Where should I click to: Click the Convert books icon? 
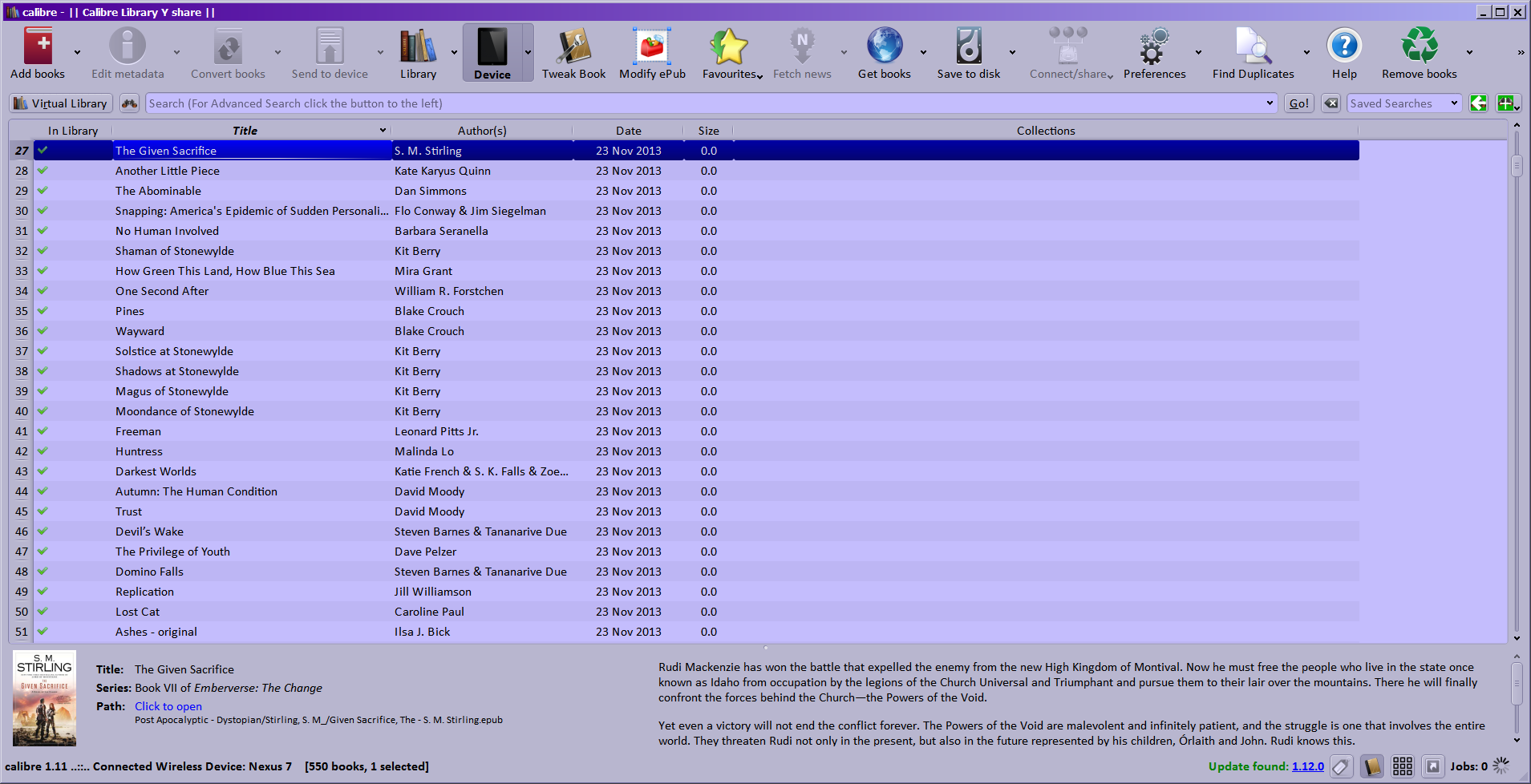[228, 46]
